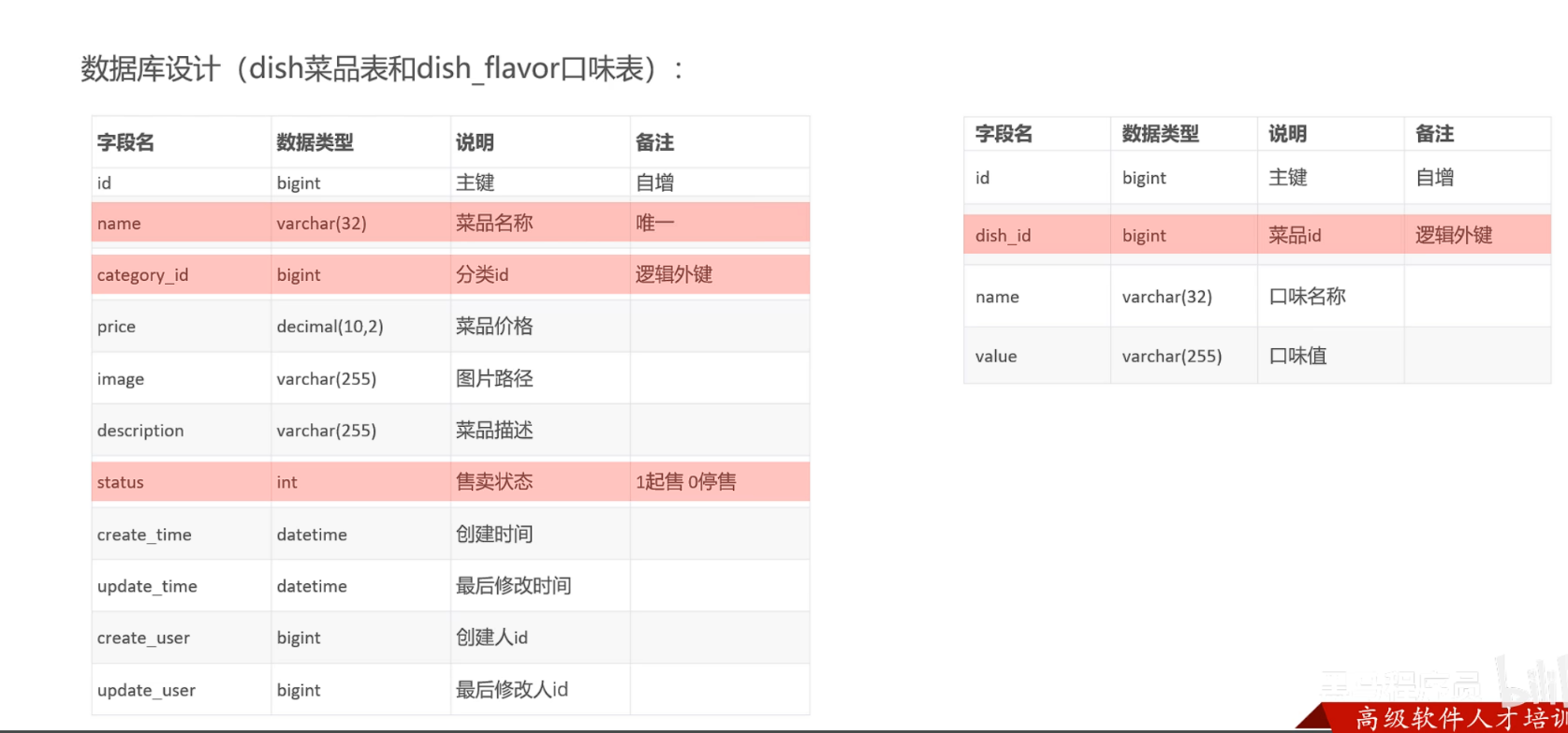The width and height of the screenshot is (1568, 733).
Task: Click the 数据类型 header of the left table
Action: tap(315, 142)
